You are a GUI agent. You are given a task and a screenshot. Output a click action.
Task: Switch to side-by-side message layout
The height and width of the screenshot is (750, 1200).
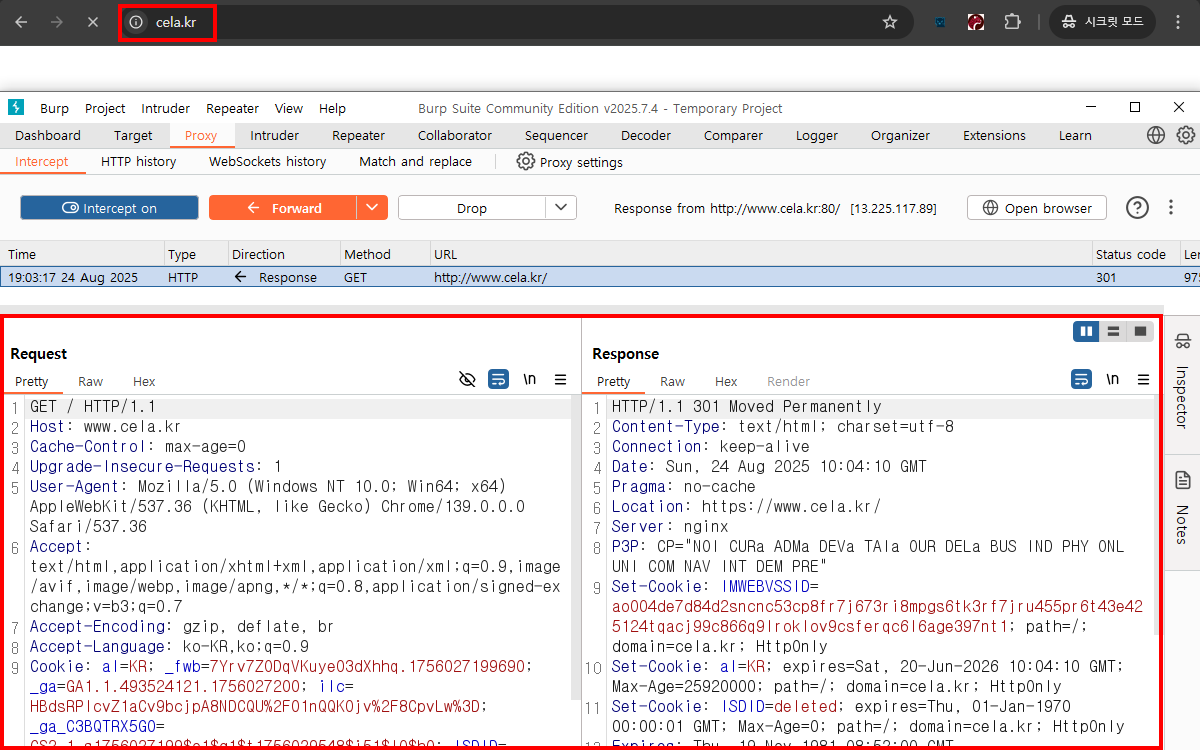coord(1086,331)
